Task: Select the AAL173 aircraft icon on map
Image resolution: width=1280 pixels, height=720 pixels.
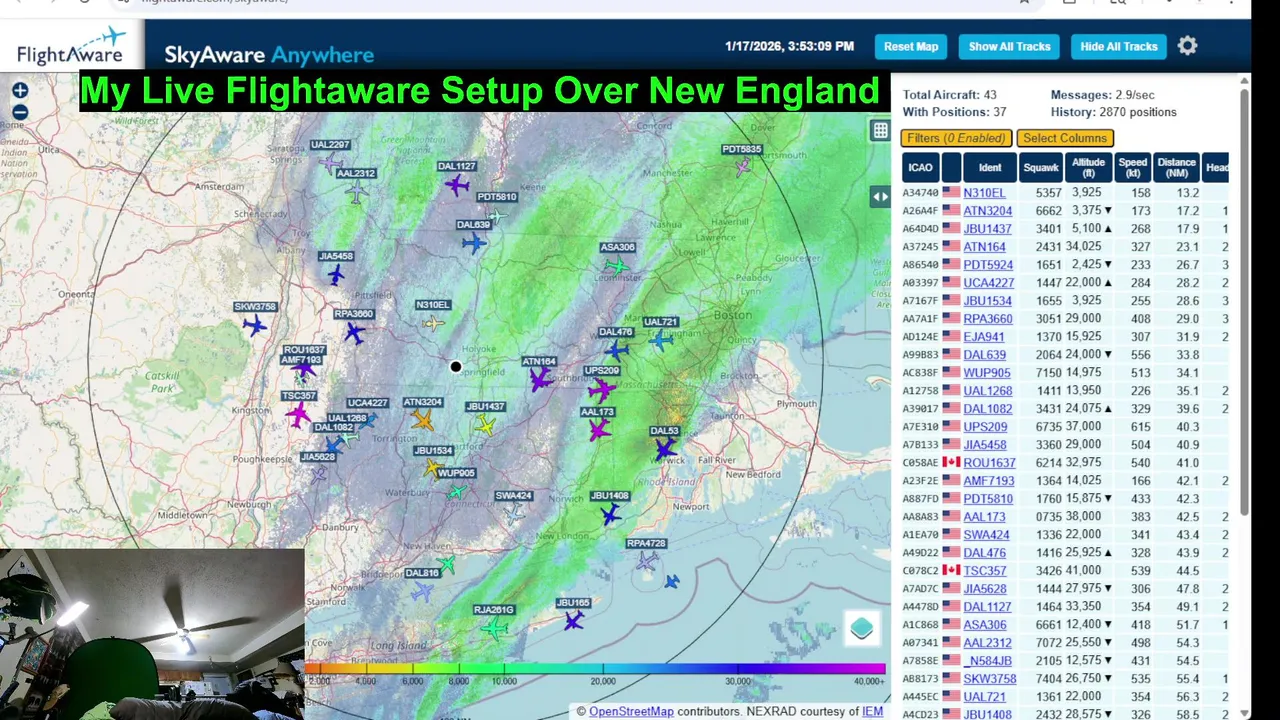Action: [598, 431]
